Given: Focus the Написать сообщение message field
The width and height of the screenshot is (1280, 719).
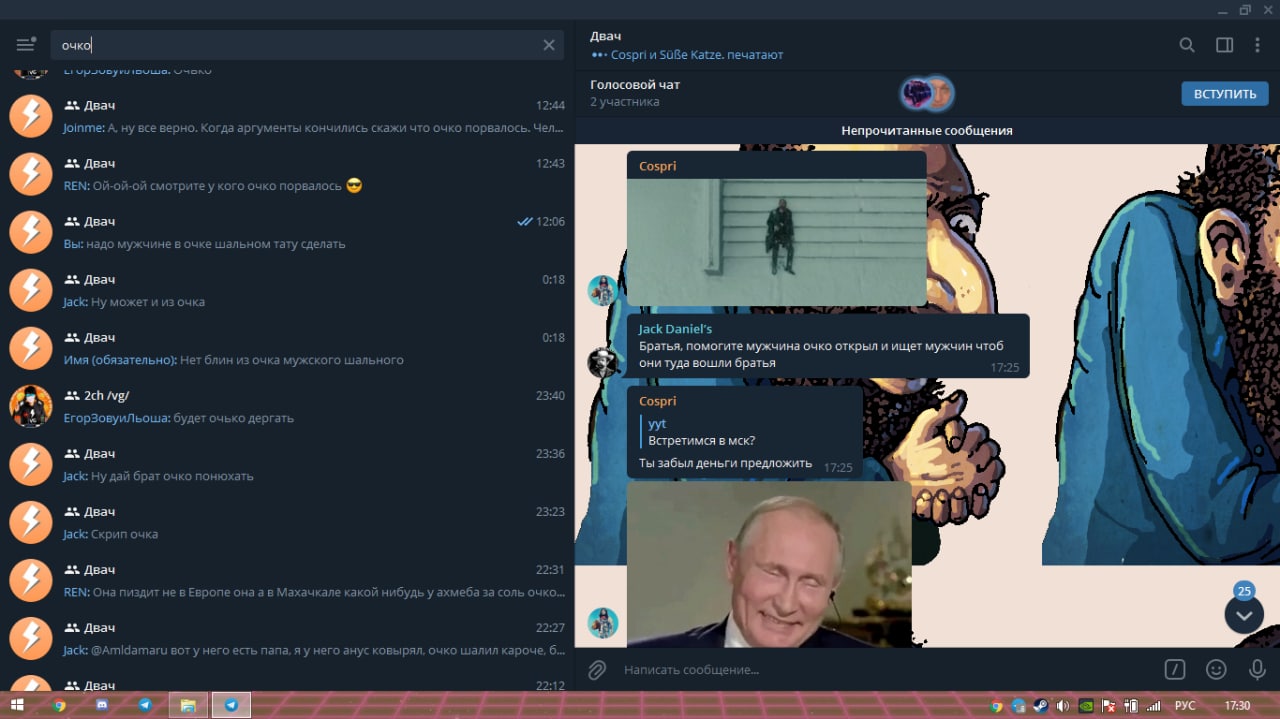Looking at the screenshot, I should click(885, 670).
